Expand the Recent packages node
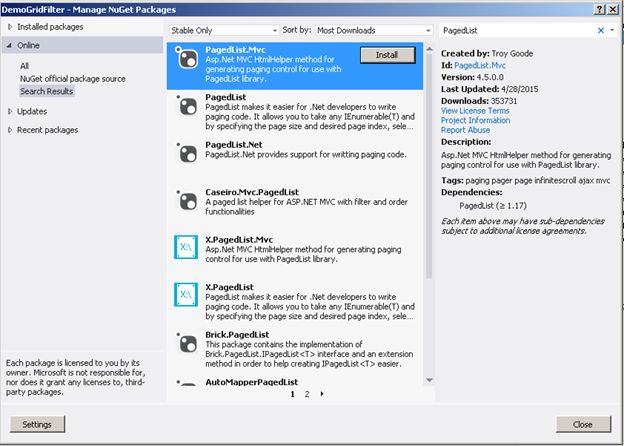624x446 pixels. click(x=10, y=130)
